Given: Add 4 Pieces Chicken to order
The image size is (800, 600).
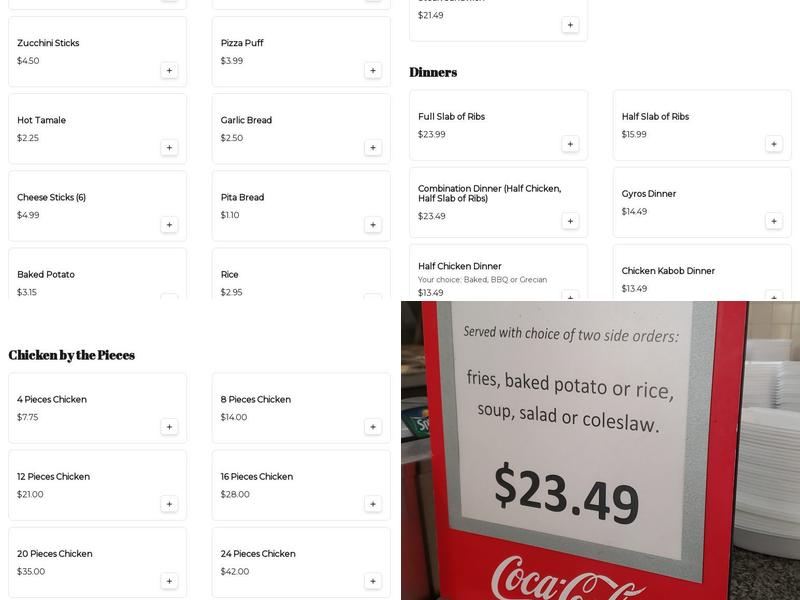Looking at the screenshot, I should tap(169, 427).
